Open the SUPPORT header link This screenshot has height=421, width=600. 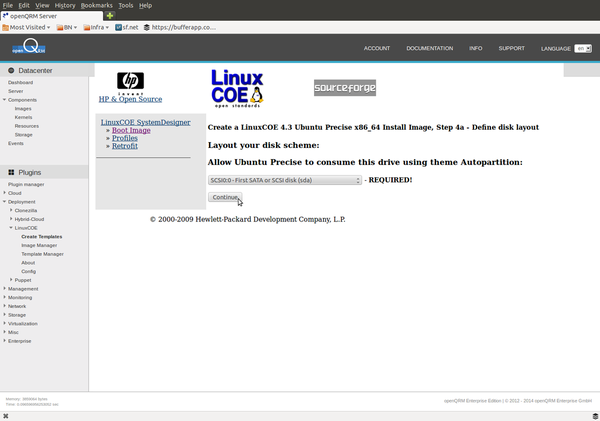[x=512, y=48]
